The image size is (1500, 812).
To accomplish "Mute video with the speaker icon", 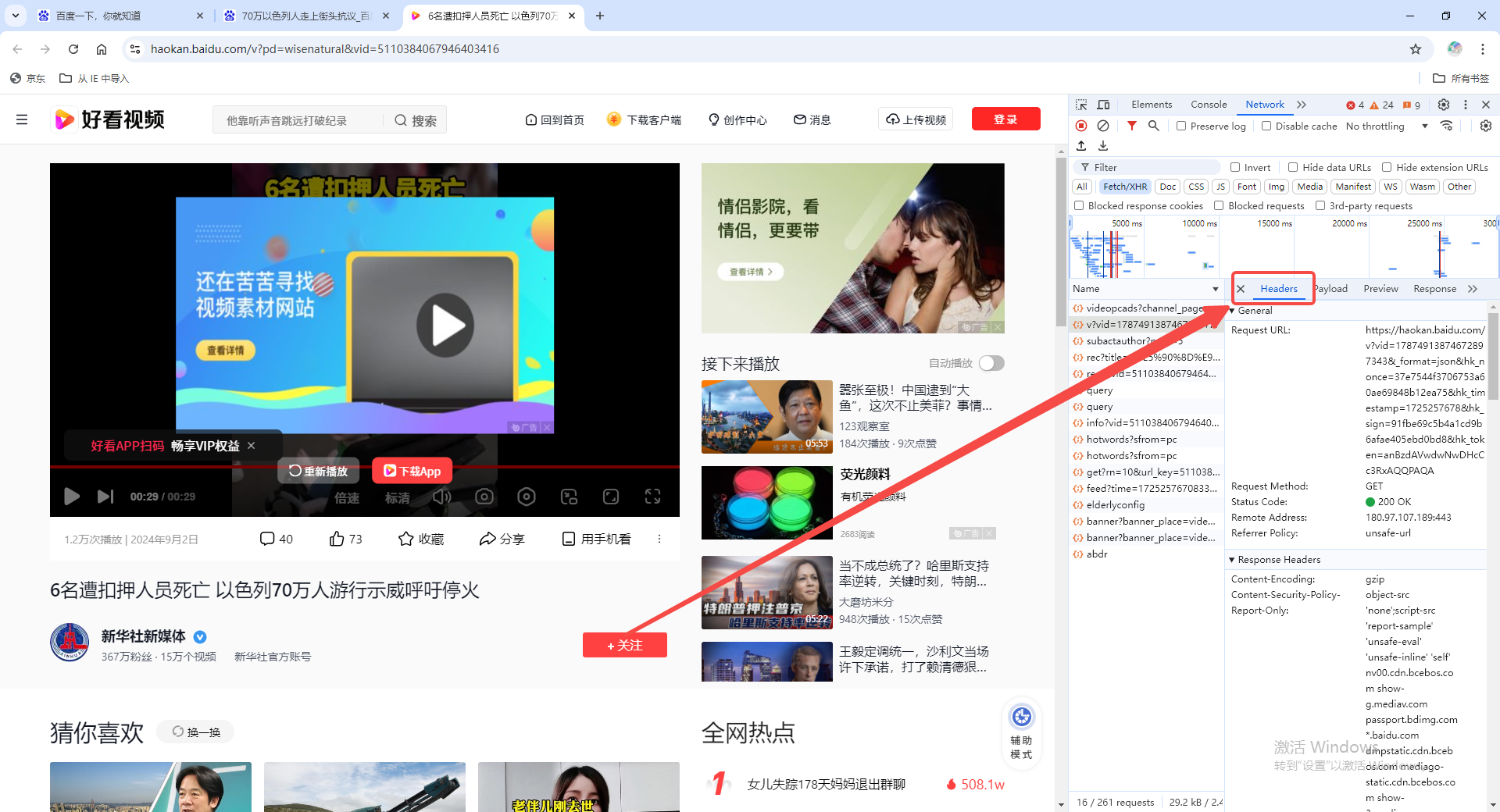I will pos(442,497).
